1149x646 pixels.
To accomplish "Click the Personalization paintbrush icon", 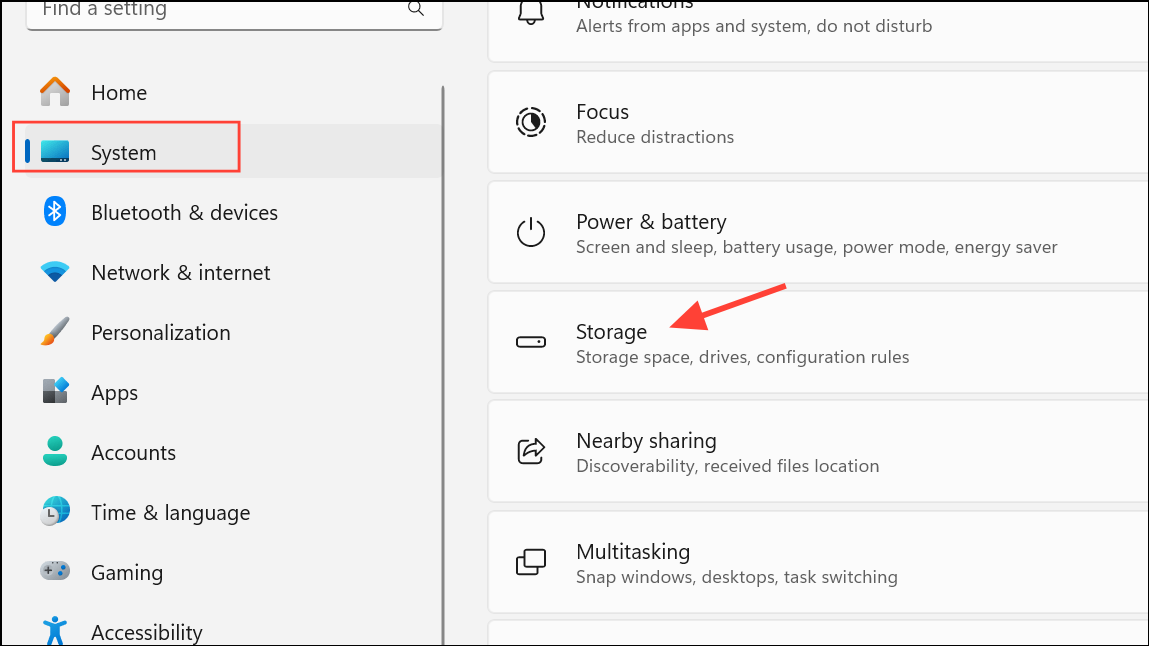I will 54,332.
